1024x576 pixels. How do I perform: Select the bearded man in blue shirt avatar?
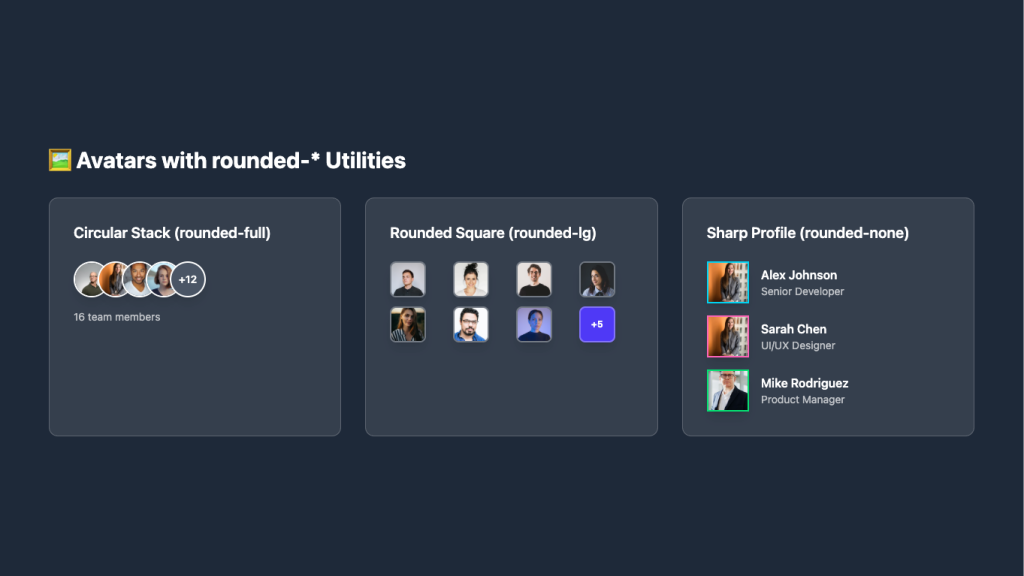pos(471,324)
